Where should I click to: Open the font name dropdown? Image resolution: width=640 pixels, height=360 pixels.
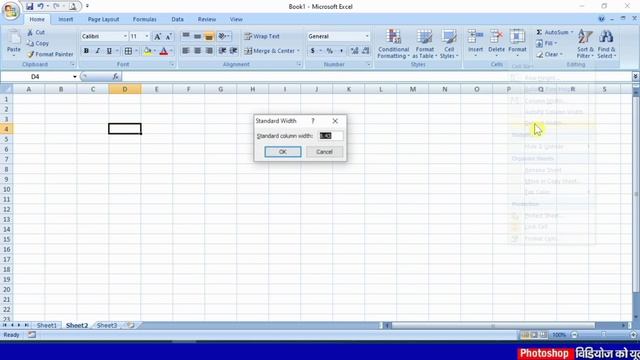tap(125, 36)
